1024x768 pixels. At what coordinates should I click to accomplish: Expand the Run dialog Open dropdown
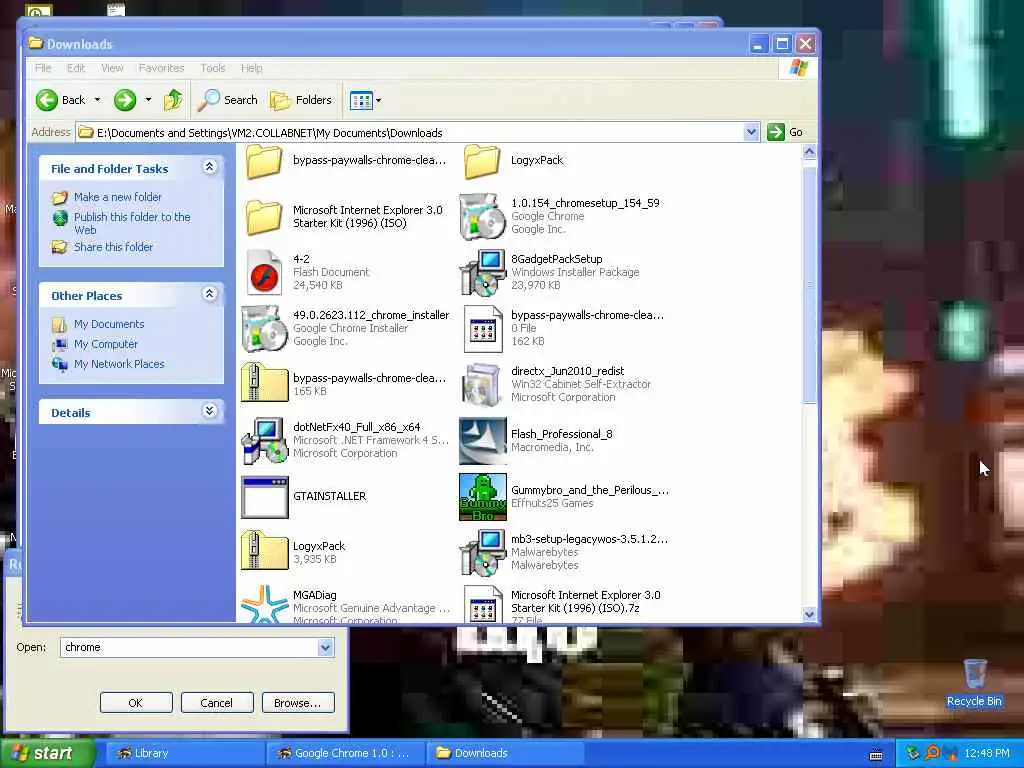(325, 647)
